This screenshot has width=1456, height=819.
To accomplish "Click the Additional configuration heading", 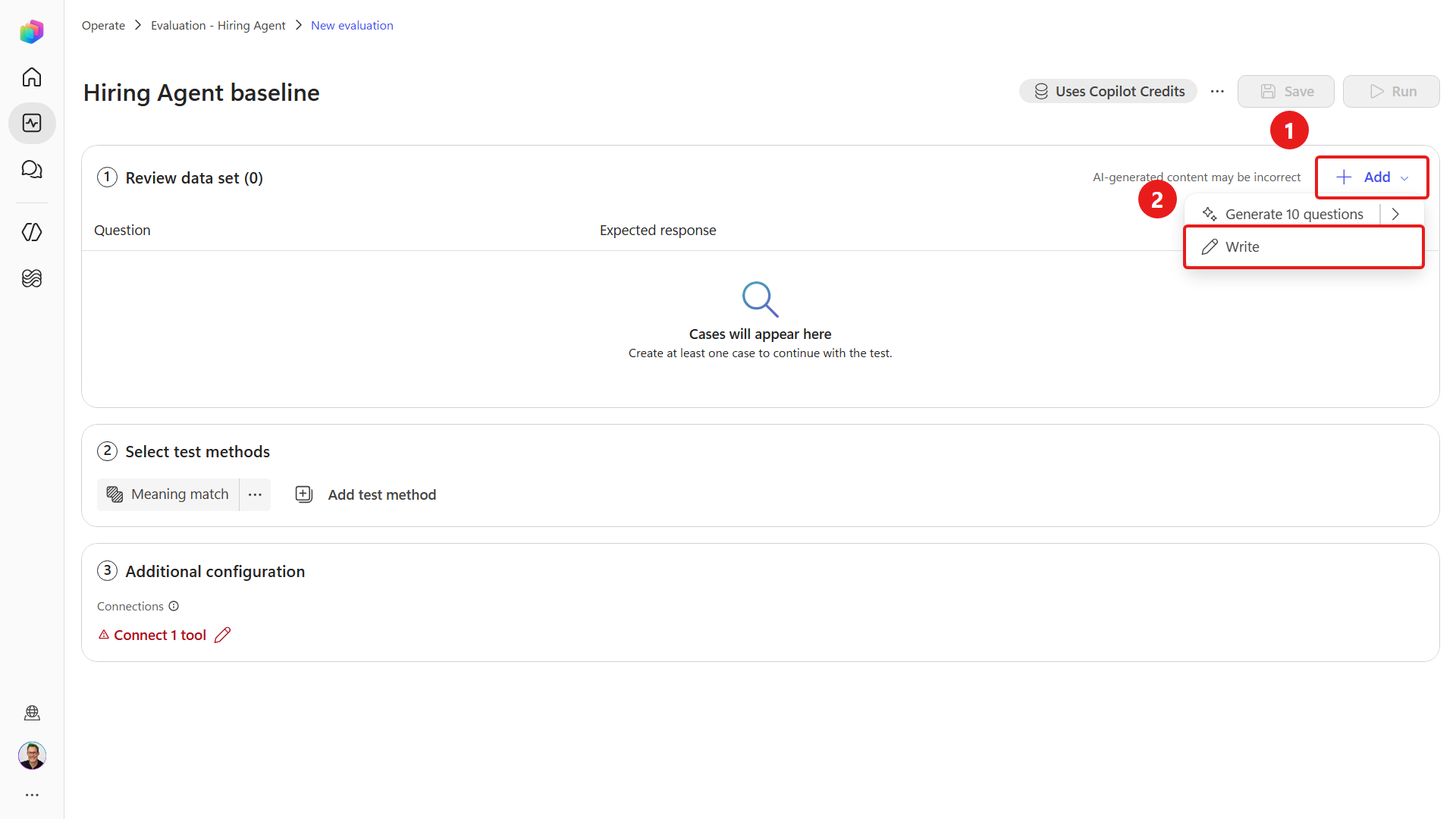I will tap(215, 571).
